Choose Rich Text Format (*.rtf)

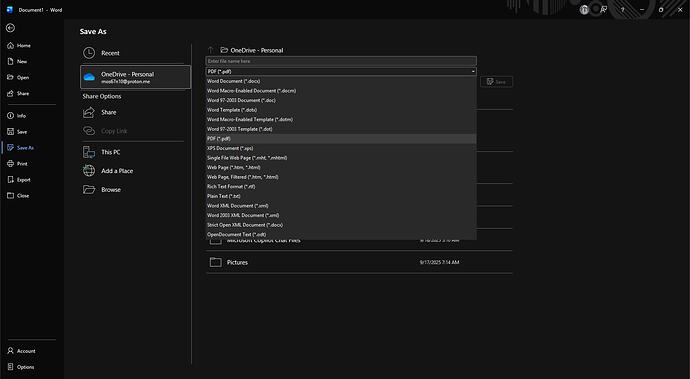pos(341,187)
